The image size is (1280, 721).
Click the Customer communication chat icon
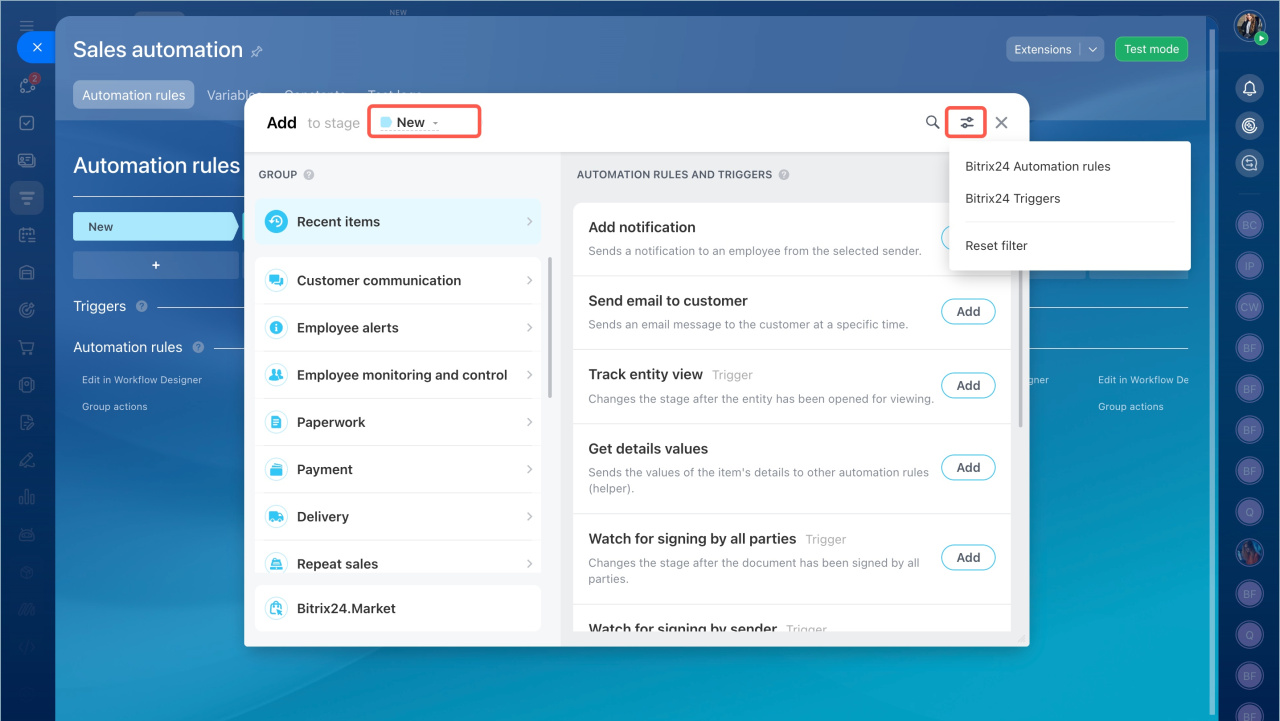coord(276,281)
